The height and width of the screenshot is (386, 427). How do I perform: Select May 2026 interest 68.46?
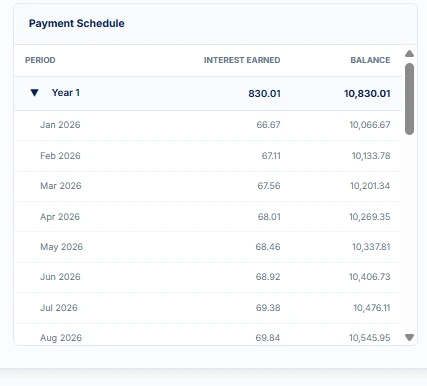268,247
